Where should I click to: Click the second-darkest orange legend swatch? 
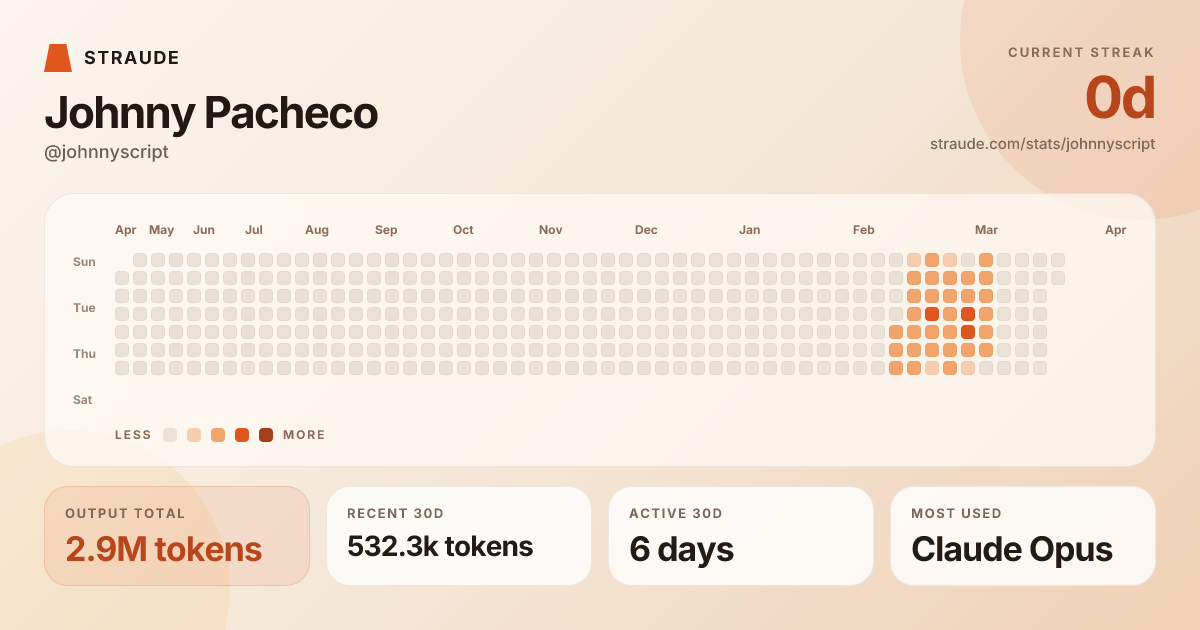(x=242, y=435)
